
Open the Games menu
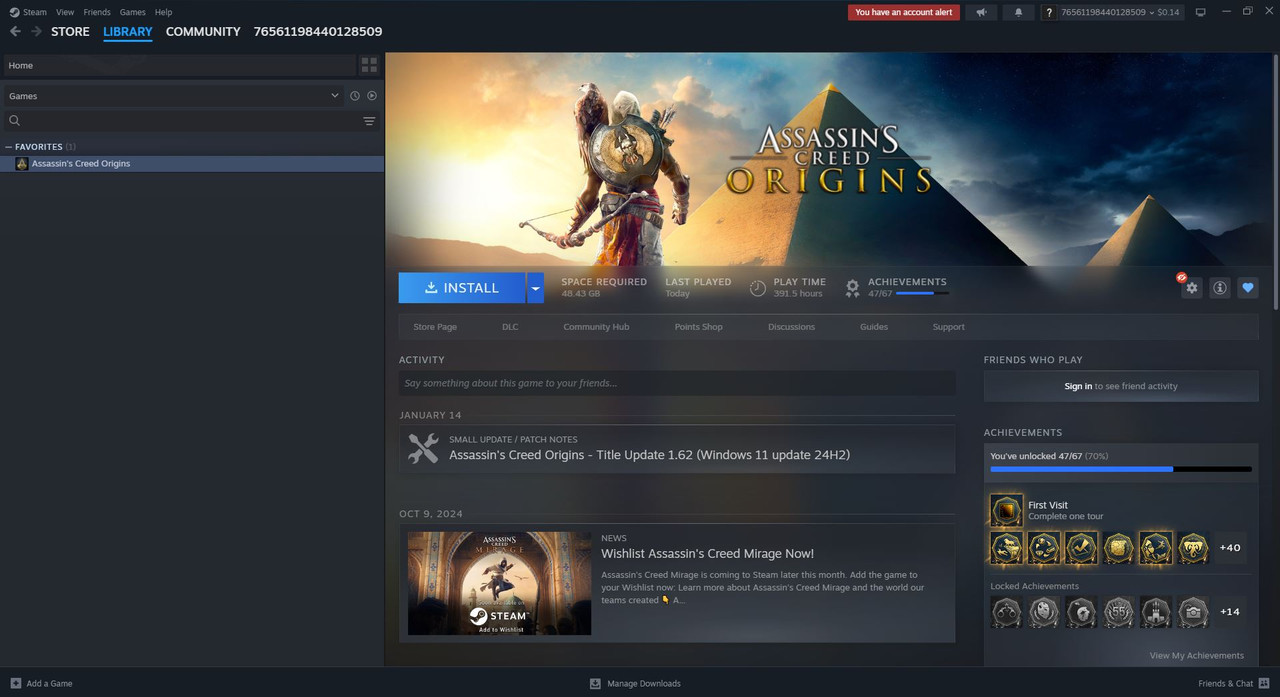[133, 12]
